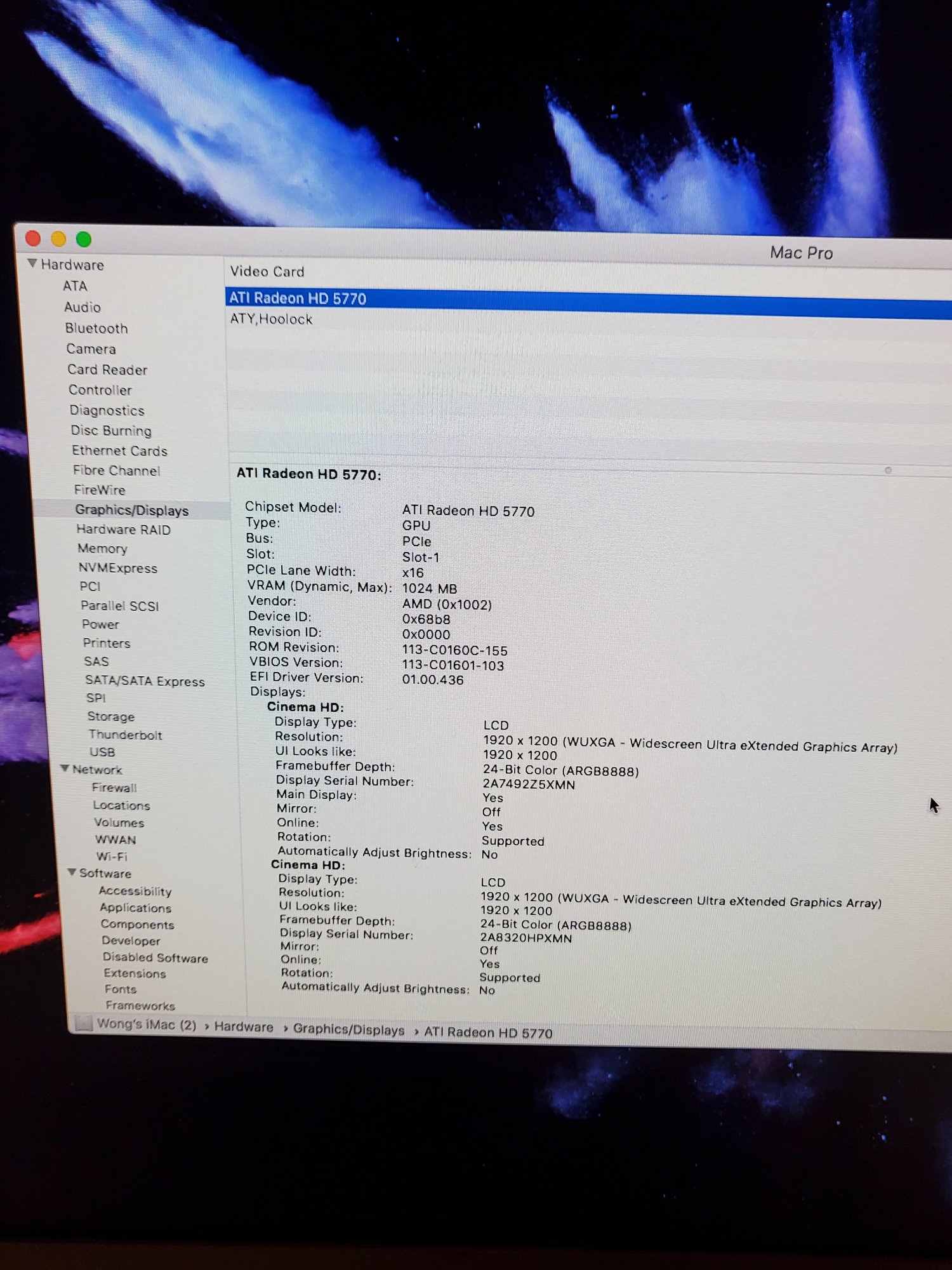Select FireWire in the sidebar
Image resolution: width=952 pixels, height=1270 pixels.
(x=100, y=490)
